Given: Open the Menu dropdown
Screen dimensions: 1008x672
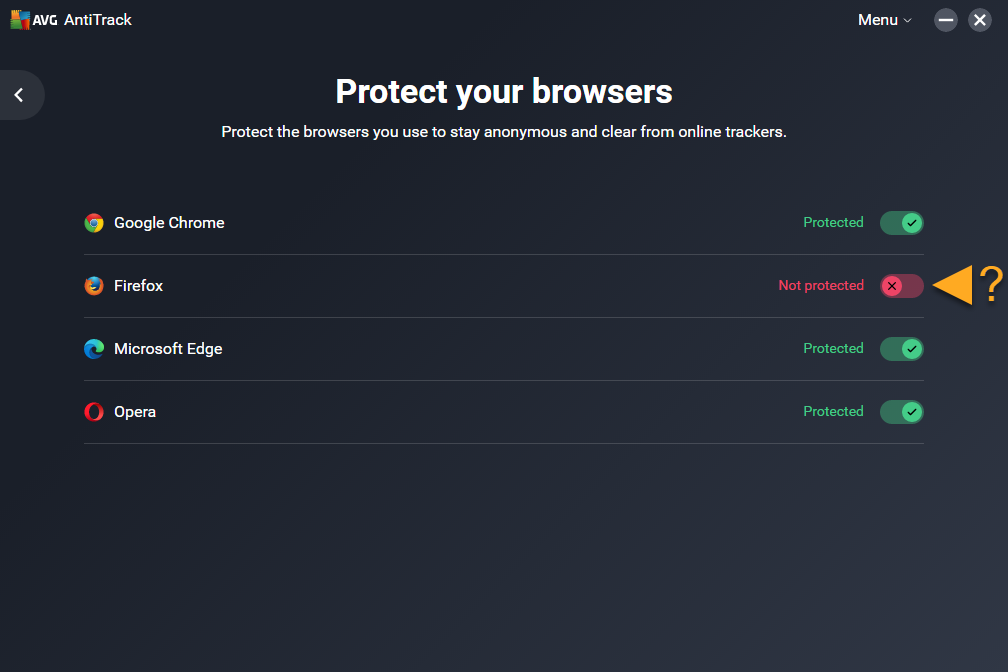Looking at the screenshot, I should (x=884, y=20).
